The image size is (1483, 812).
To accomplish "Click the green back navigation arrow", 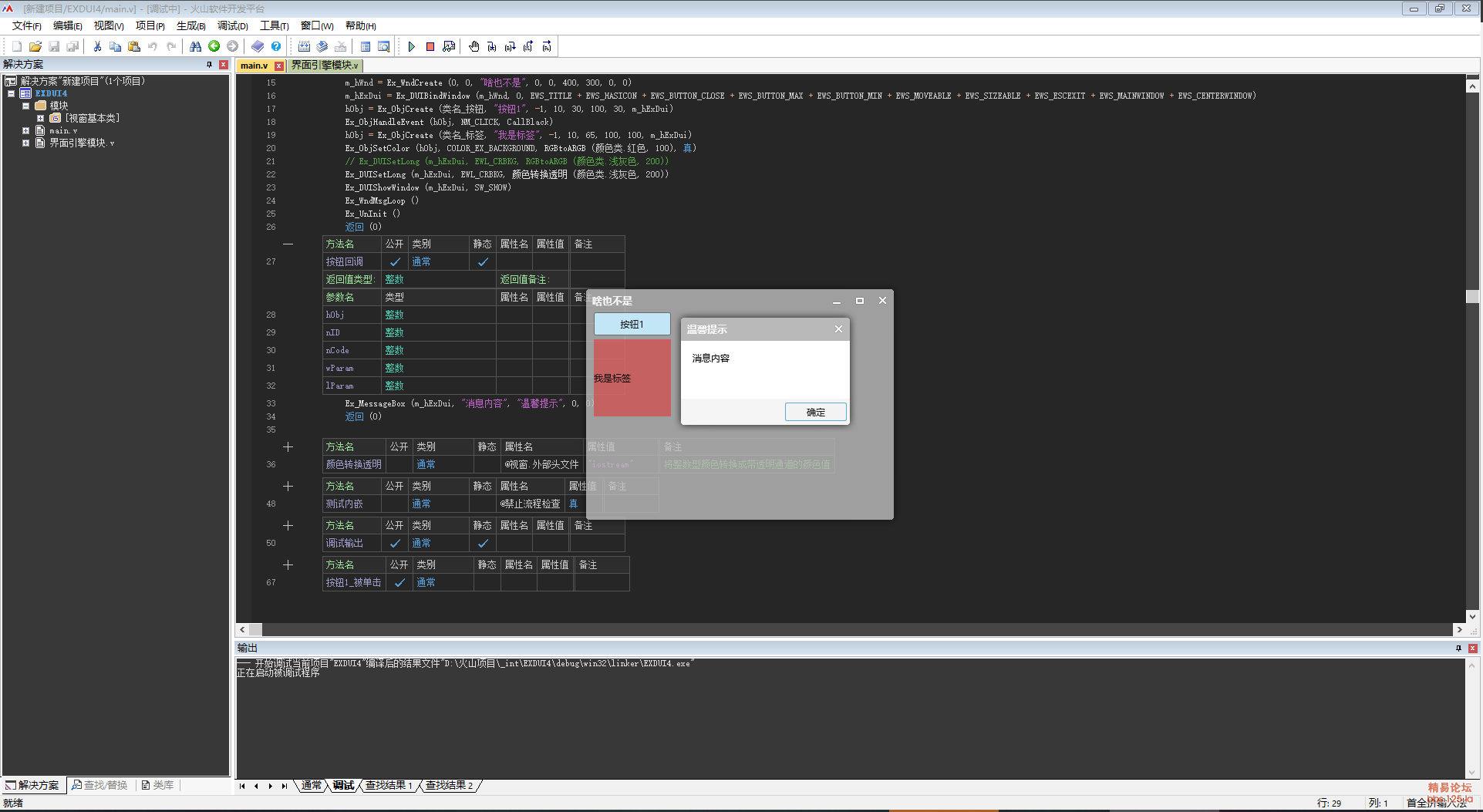I will [x=214, y=47].
